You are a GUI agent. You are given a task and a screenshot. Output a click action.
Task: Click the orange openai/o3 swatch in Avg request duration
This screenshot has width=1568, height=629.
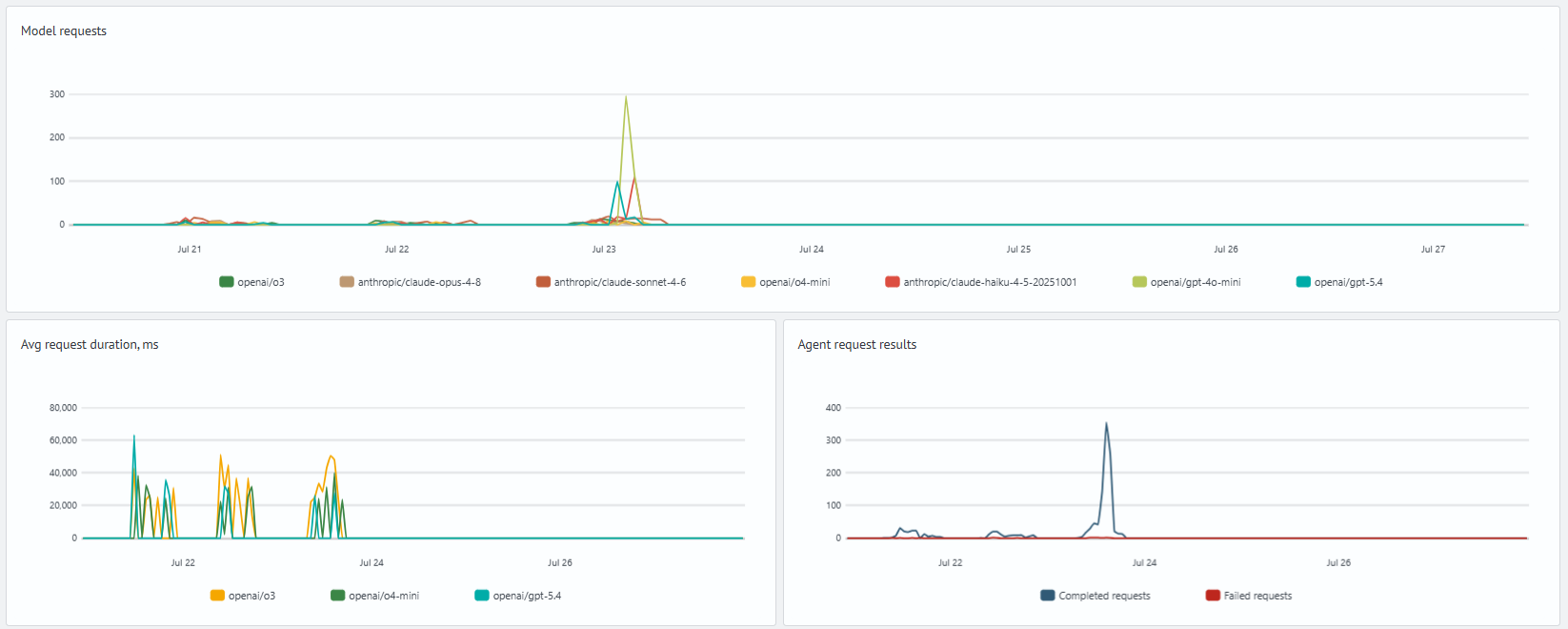click(217, 596)
